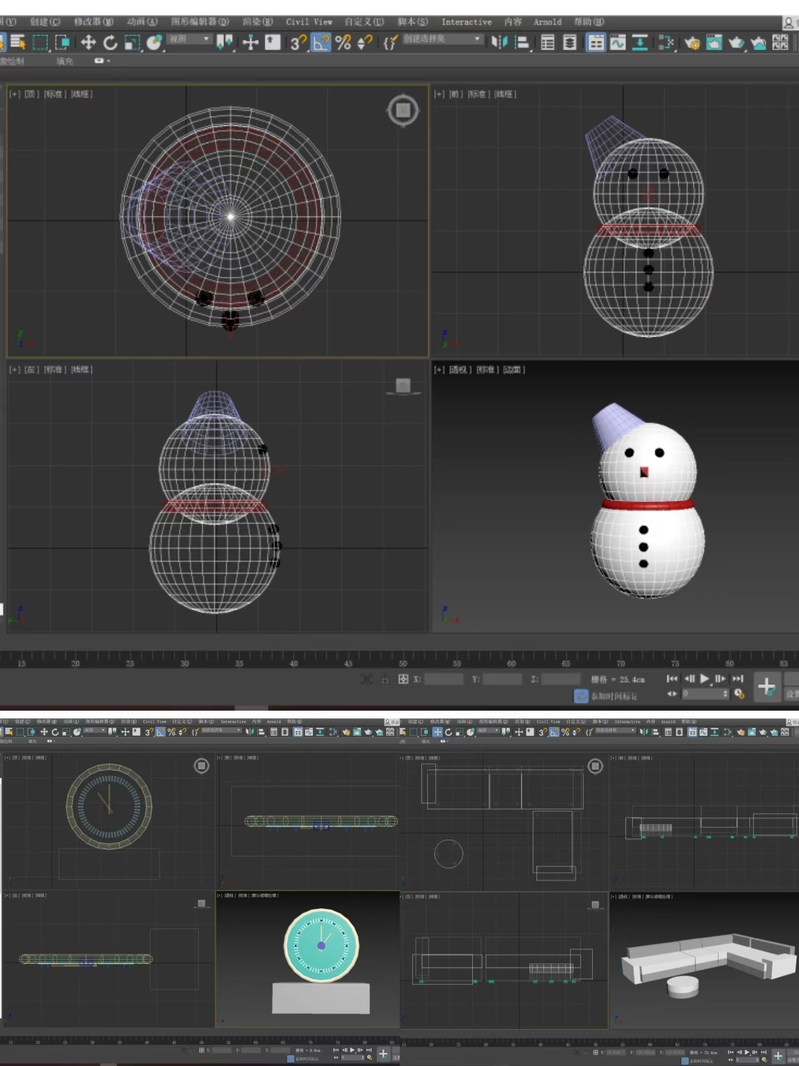Select the Move tool in the toolbar

88,42
